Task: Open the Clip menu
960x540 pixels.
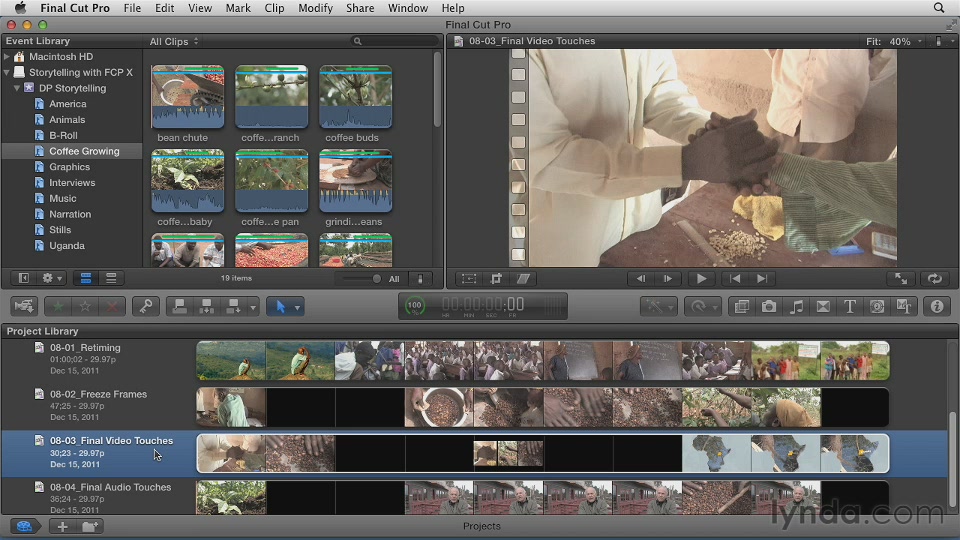Action: coord(274,8)
